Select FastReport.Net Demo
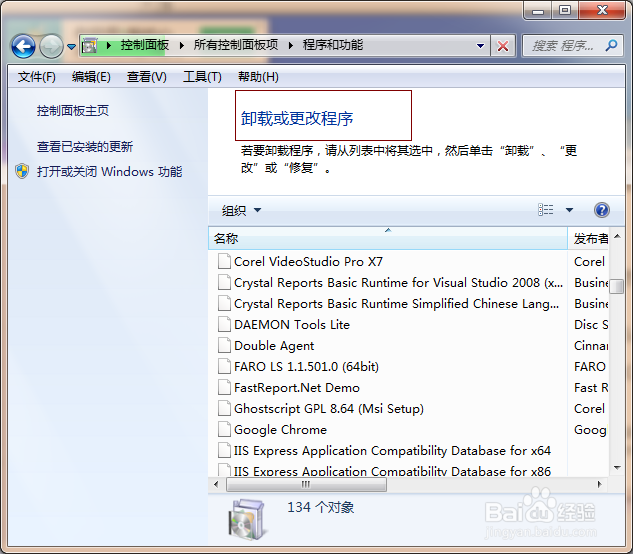 297,388
